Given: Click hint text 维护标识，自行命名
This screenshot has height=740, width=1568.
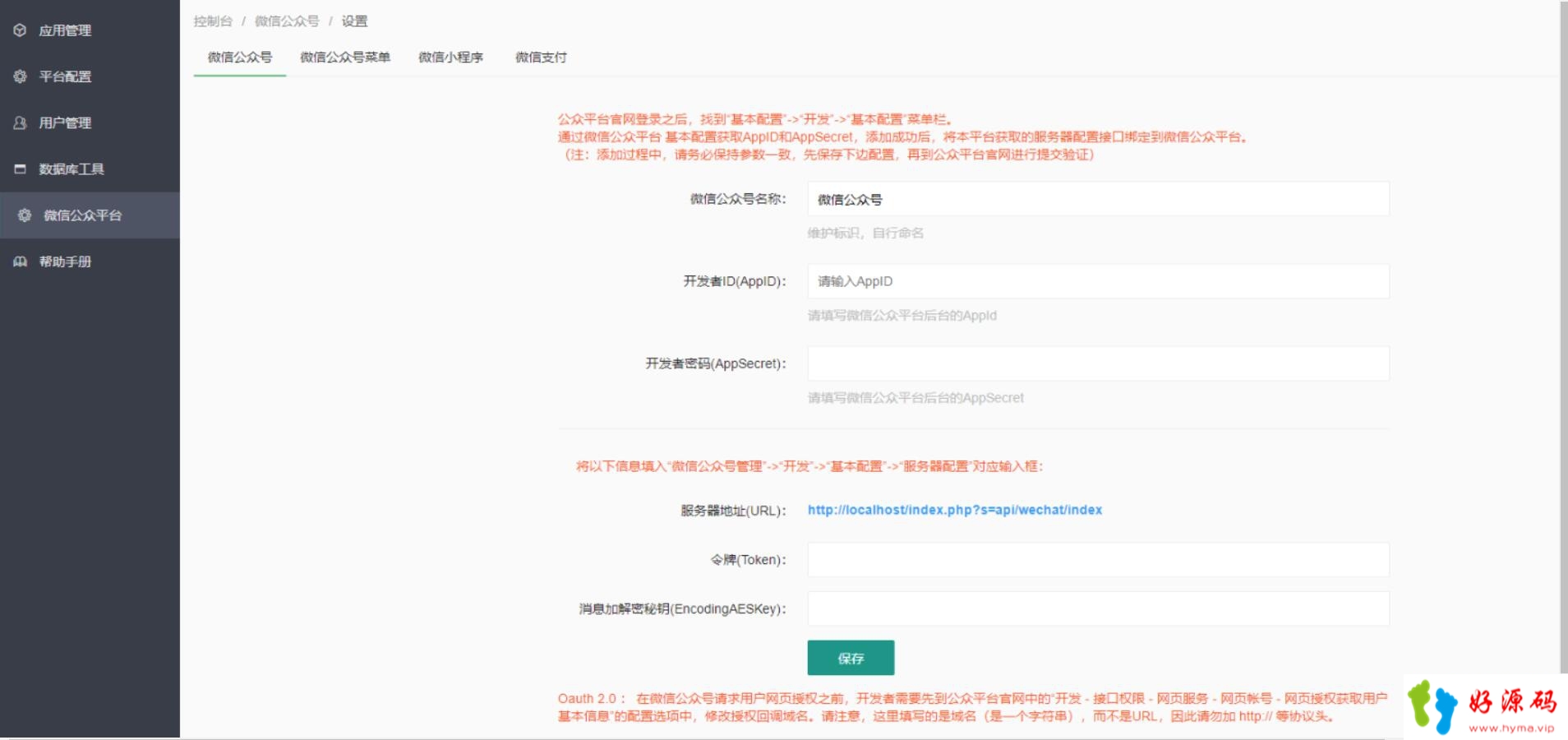Looking at the screenshot, I should tap(865, 234).
